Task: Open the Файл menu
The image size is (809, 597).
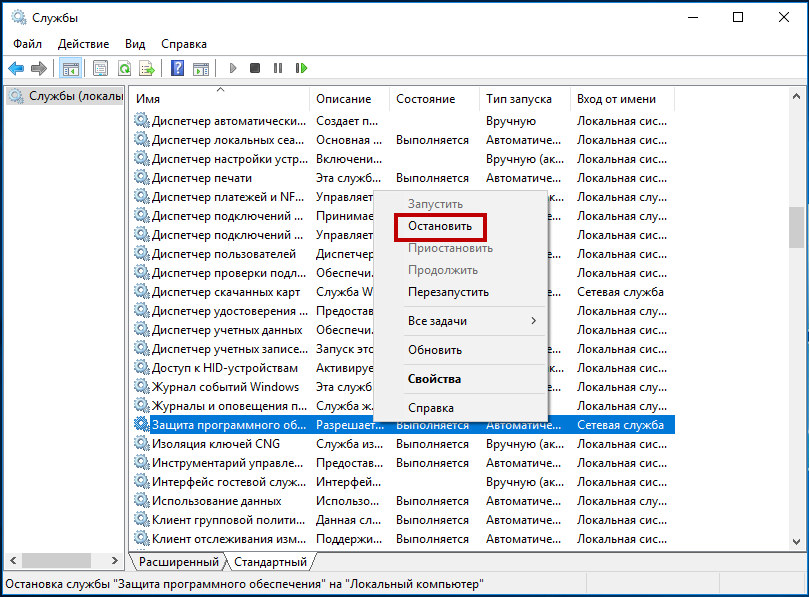Action: (x=27, y=44)
